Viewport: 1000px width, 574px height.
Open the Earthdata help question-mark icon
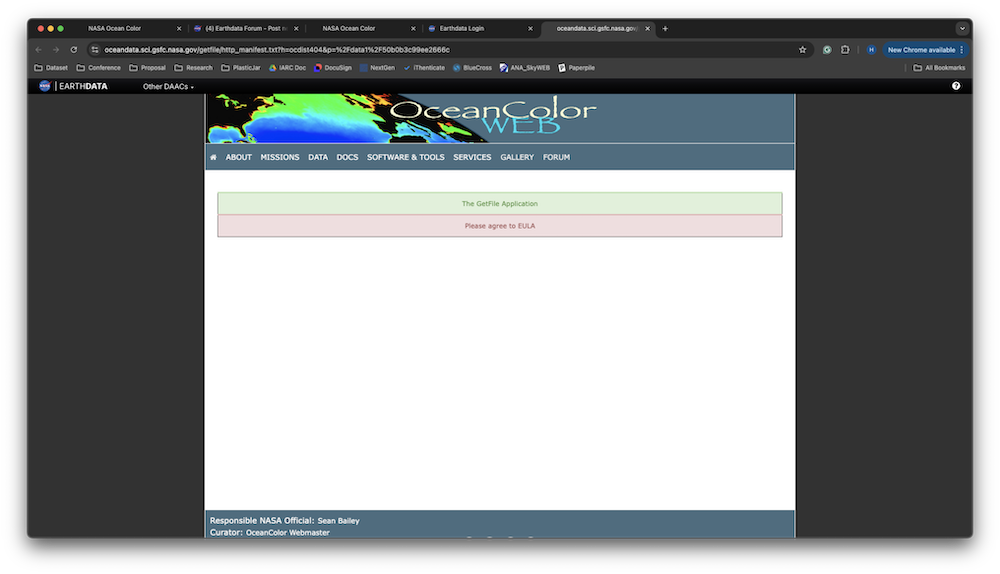coord(956,86)
